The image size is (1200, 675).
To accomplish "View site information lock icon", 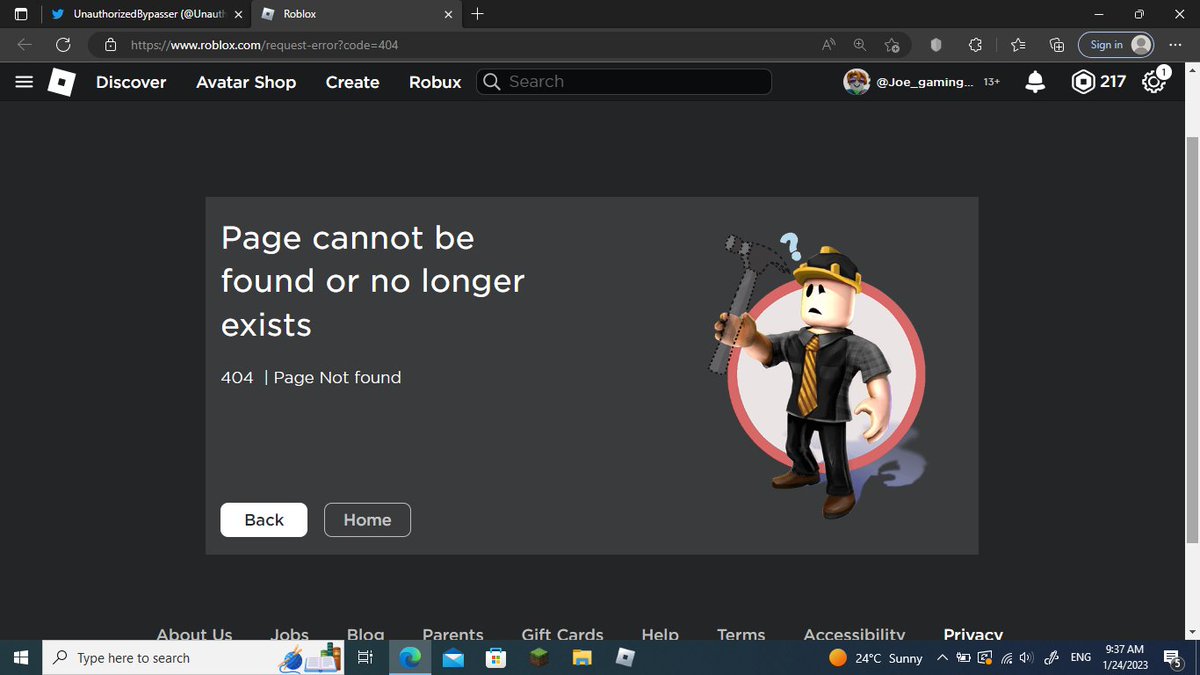I will pos(111,45).
